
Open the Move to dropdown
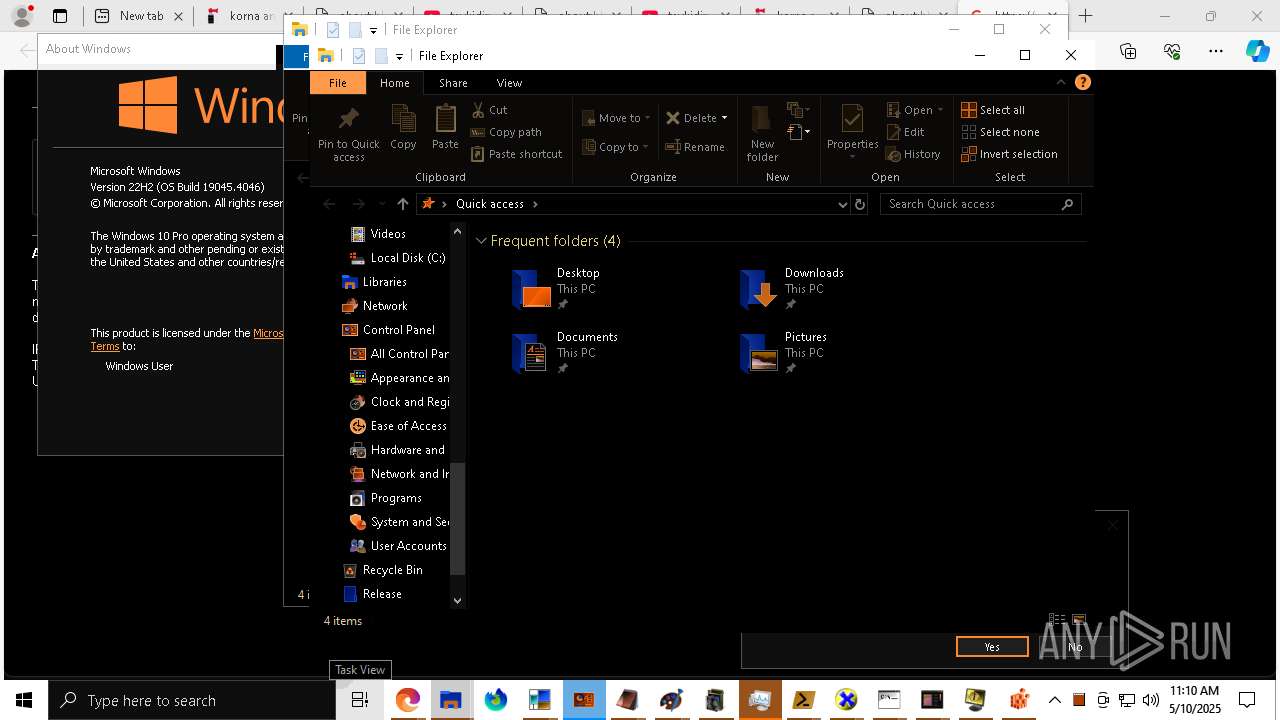616,118
